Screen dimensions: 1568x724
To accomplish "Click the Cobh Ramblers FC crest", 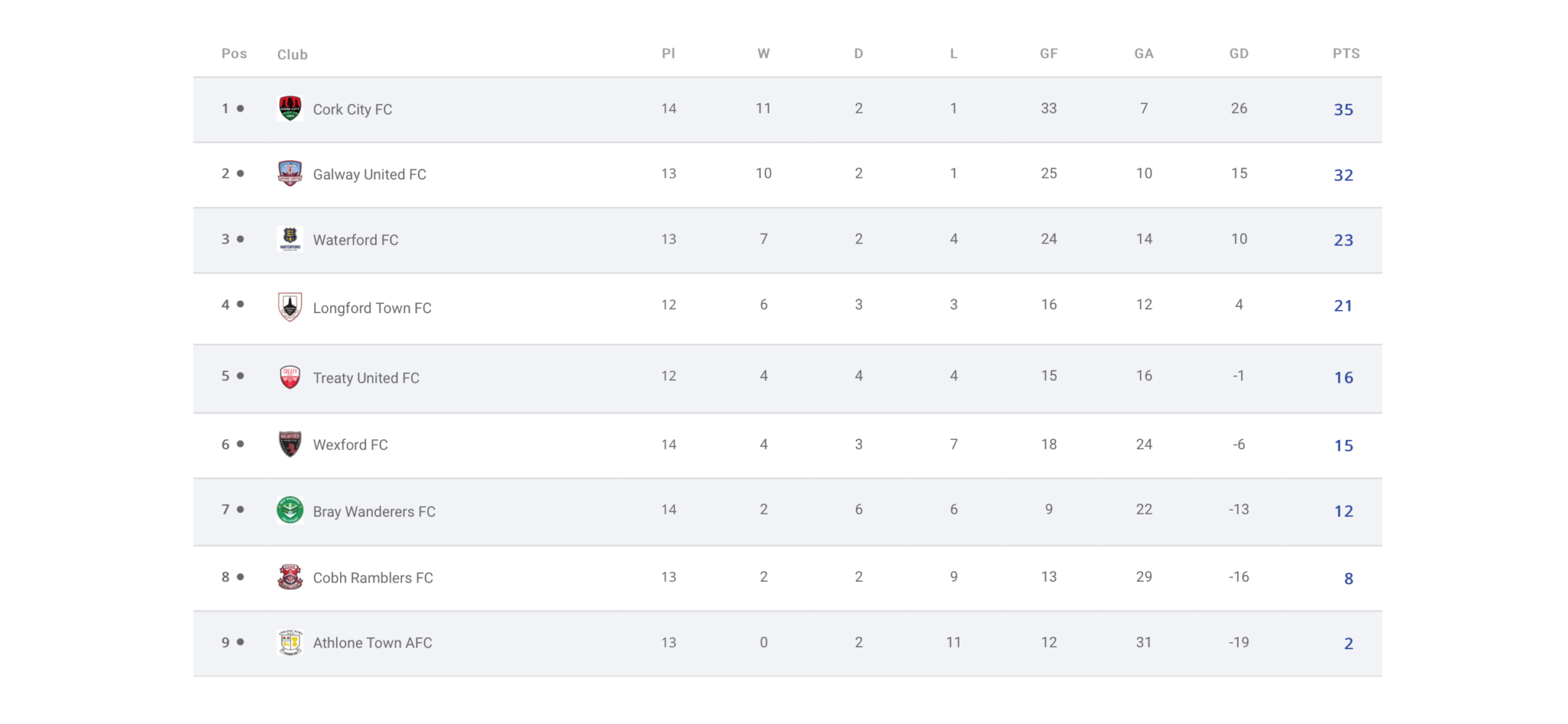I will [x=290, y=577].
